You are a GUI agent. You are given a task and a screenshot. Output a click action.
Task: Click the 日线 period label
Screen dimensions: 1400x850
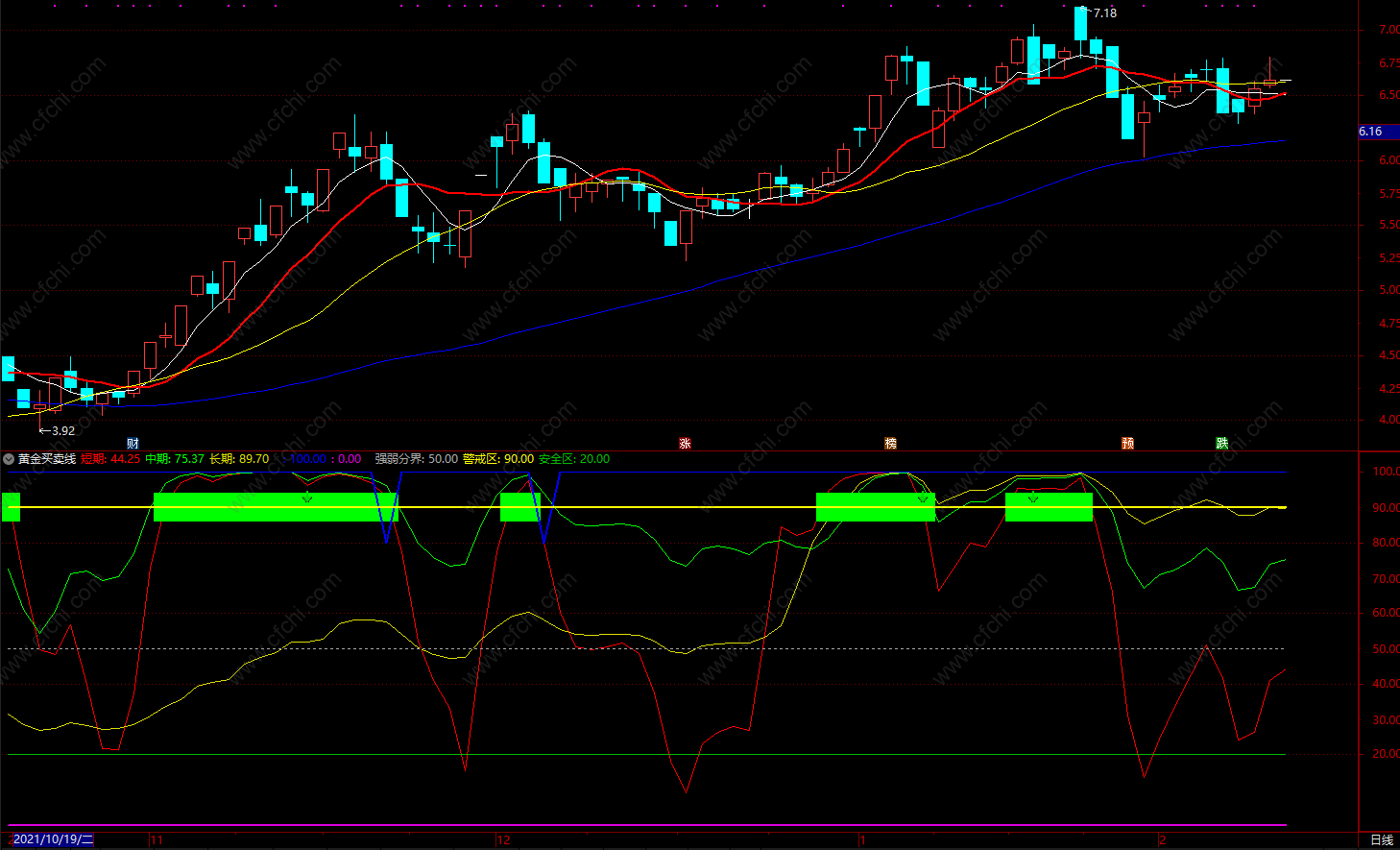click(x=1382, y=840)
